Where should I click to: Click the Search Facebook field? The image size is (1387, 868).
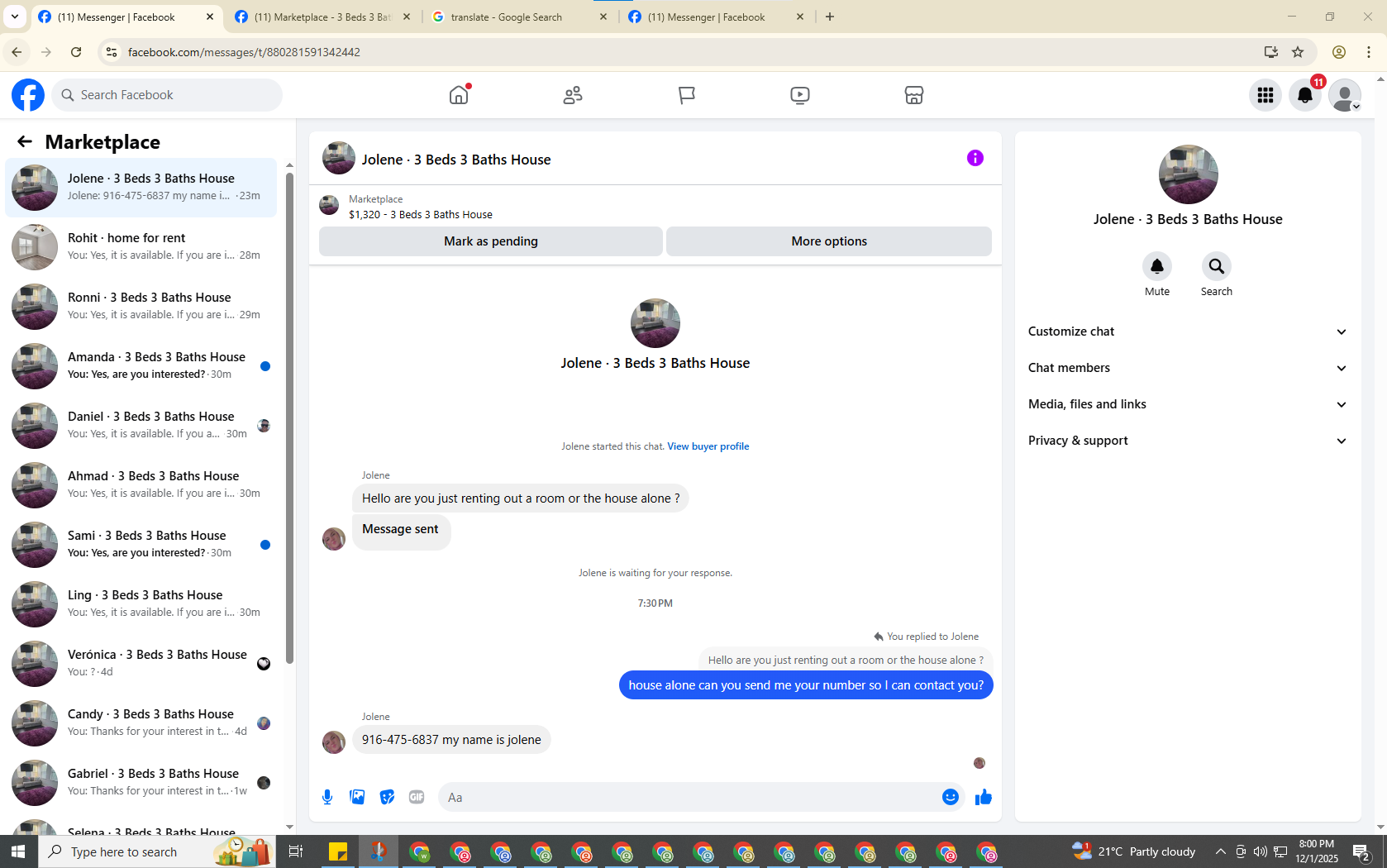(x=167, y=95)
